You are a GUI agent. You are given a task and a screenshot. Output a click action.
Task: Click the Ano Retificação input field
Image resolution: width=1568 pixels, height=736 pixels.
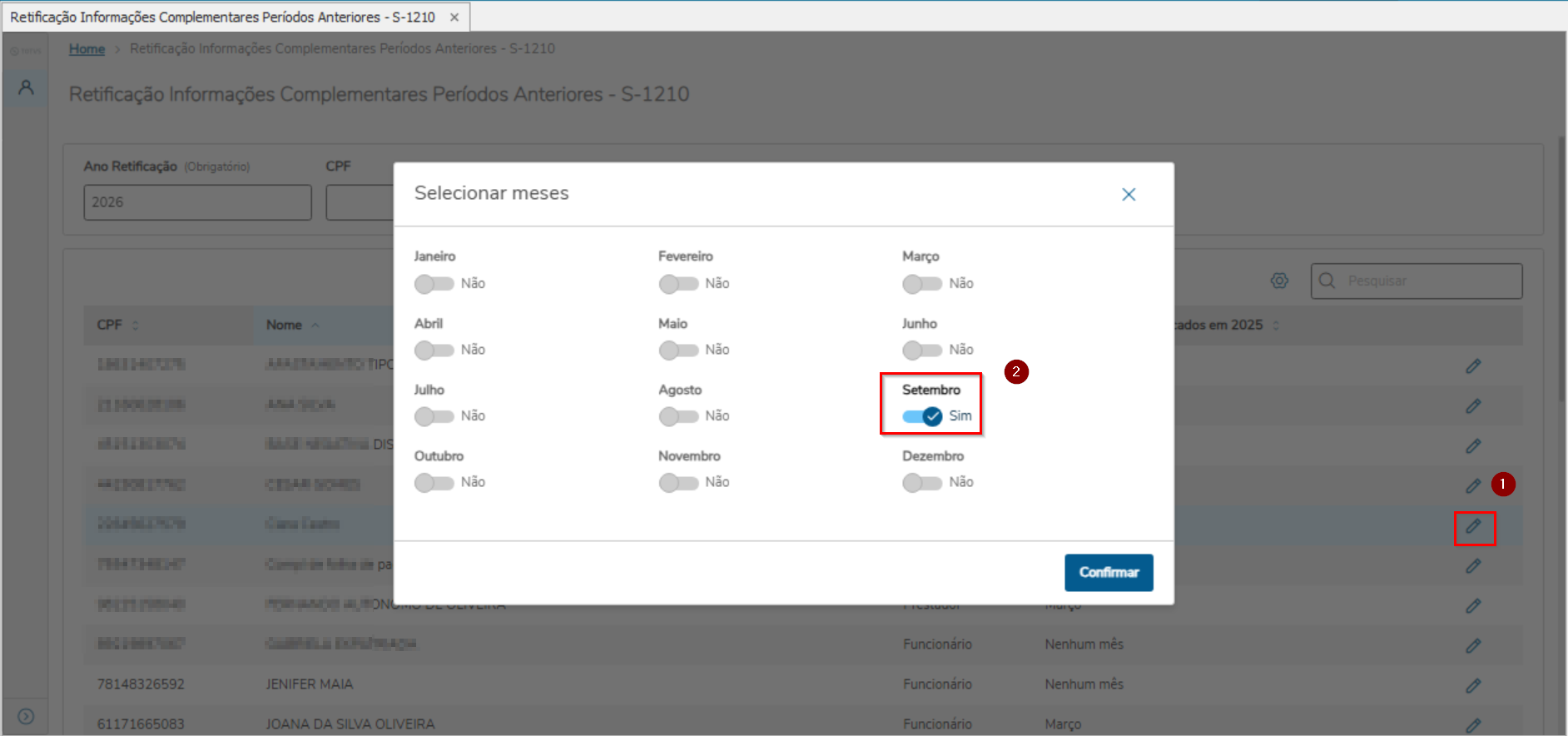coord(197,202)
